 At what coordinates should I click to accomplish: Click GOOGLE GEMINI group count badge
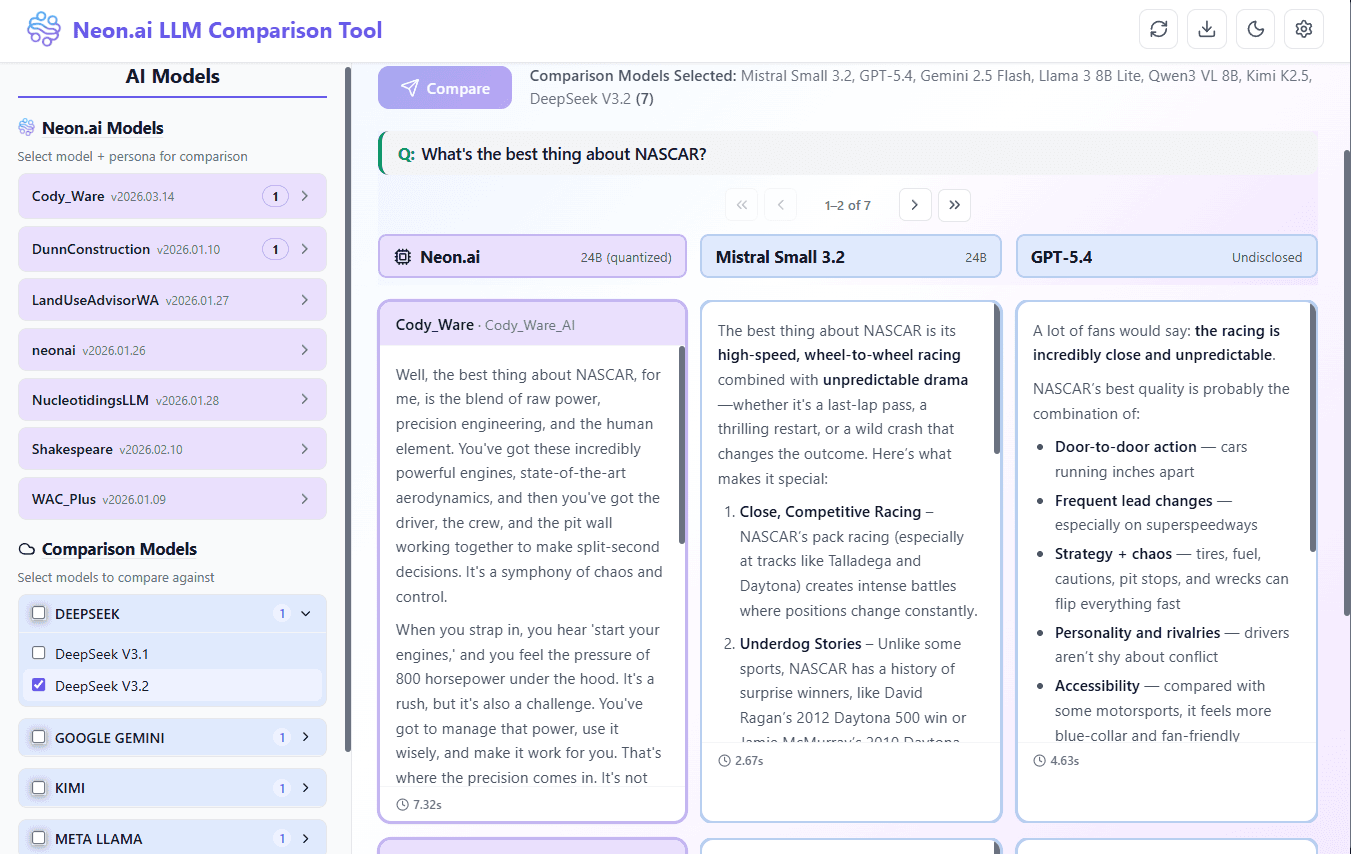tap(282, 737)
